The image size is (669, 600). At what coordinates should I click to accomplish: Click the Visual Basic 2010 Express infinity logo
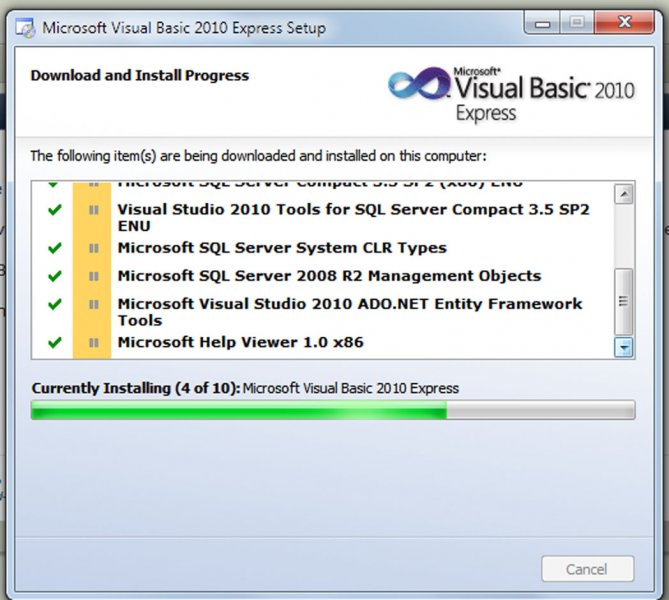click(419, 83)
